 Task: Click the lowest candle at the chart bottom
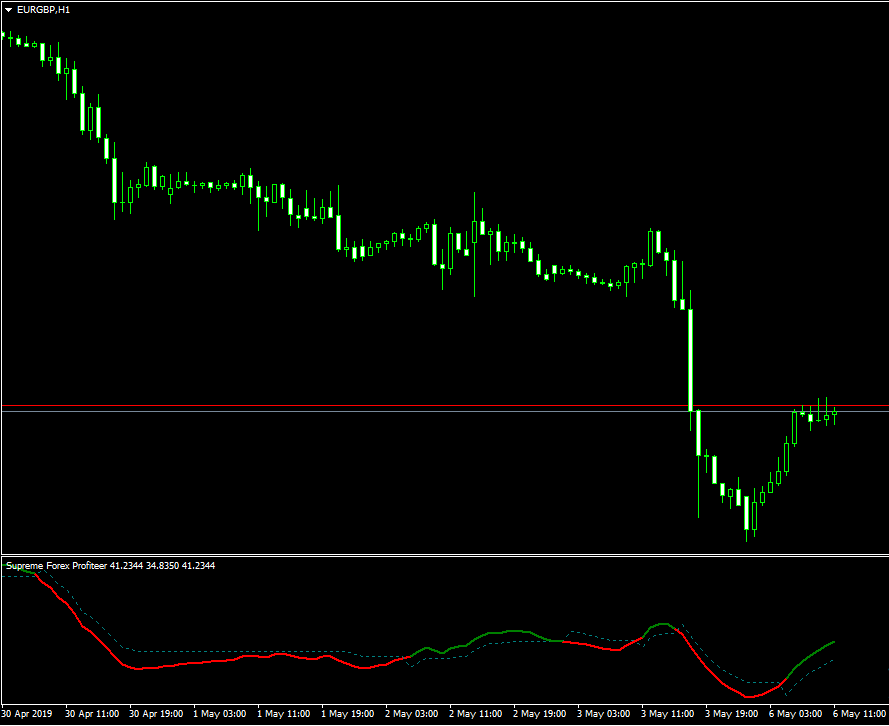[x=746, y=512]
